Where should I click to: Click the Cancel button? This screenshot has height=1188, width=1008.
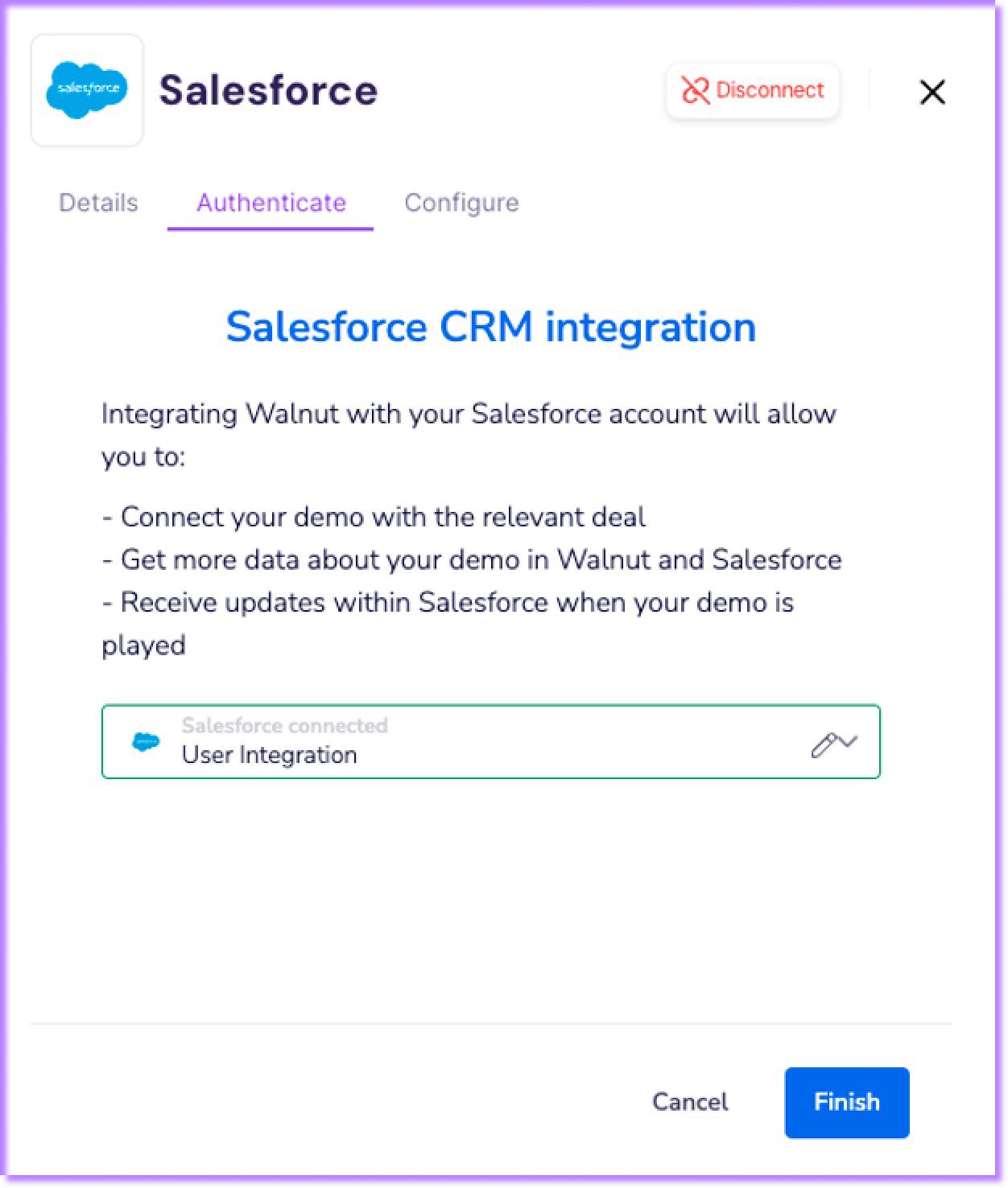pyautogui.click(x=690, y=1102)
